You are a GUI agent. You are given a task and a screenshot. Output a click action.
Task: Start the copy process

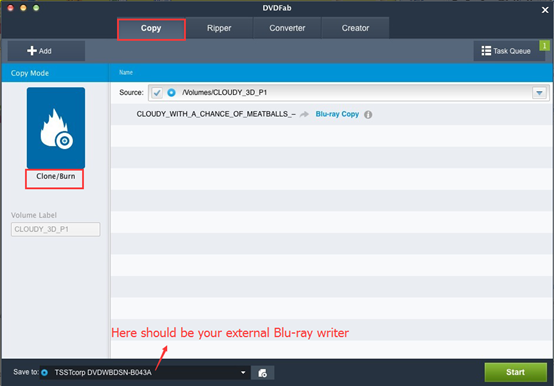pos(515,372)
